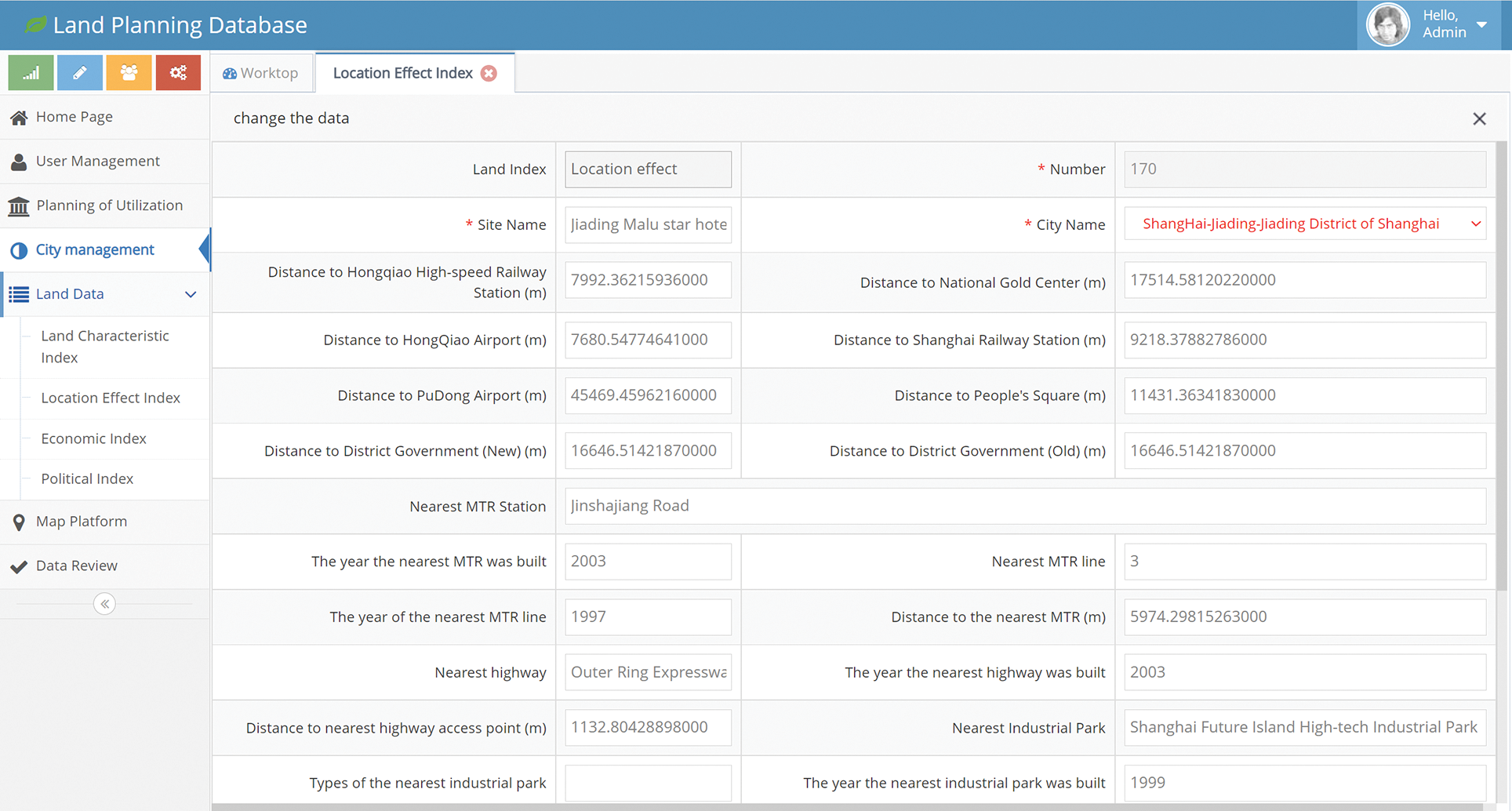Click the Nearest MTR Station field
Image resolution: width=1512 pixels, height=811 pixels.
point(1024,506)
